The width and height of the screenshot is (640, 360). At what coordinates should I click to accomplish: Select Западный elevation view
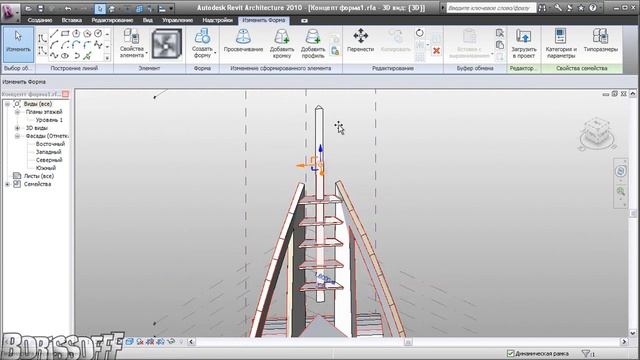[x=48, y=152]
